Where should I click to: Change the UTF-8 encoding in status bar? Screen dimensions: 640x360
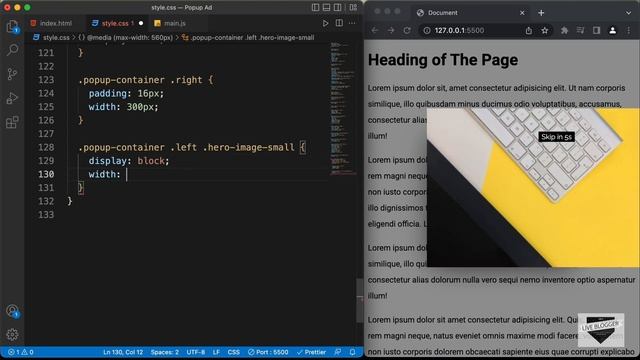point(196,352)
